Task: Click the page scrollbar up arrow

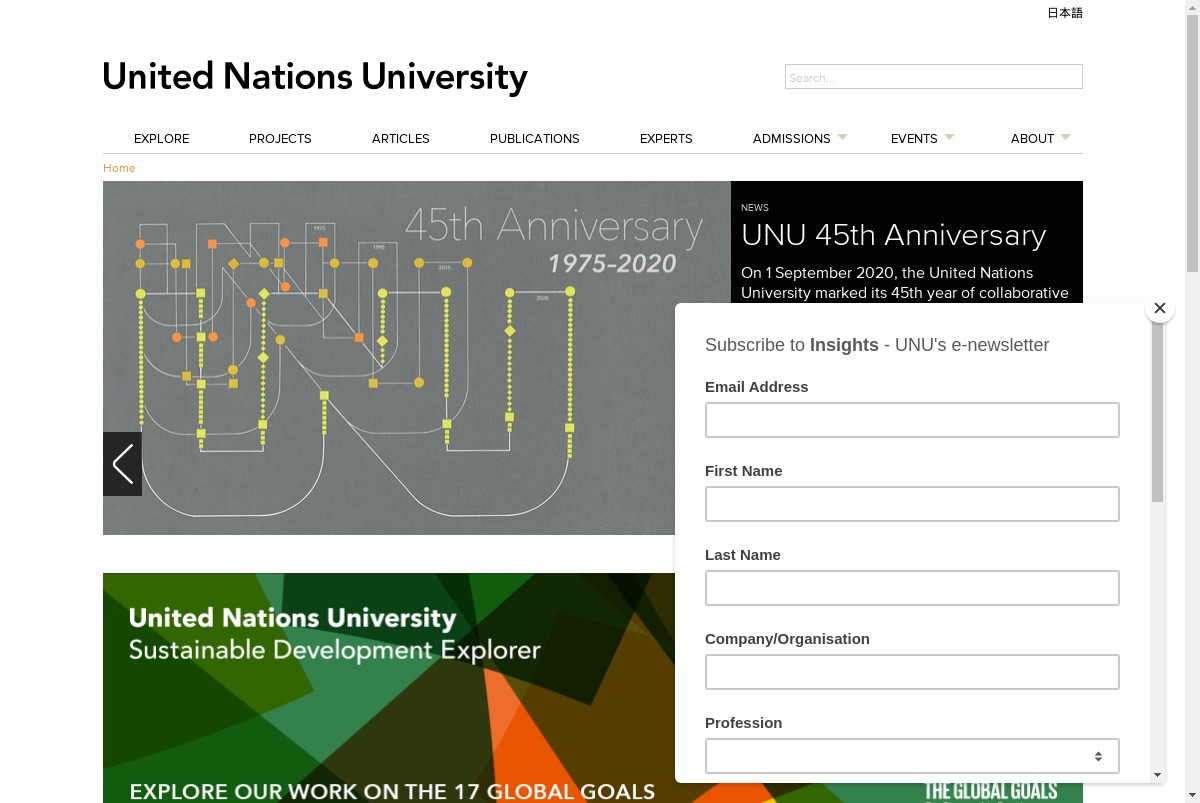Action: 1192,7
